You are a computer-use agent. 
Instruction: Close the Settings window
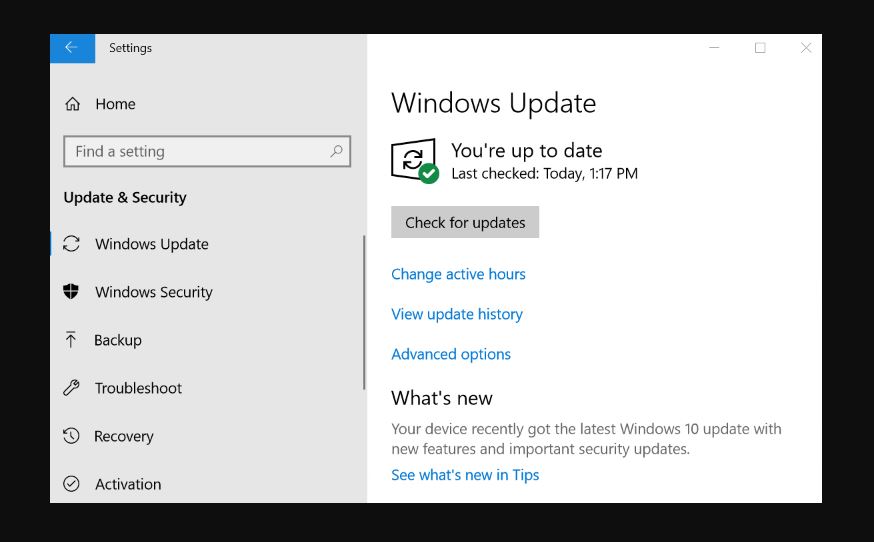coord(805,48)
